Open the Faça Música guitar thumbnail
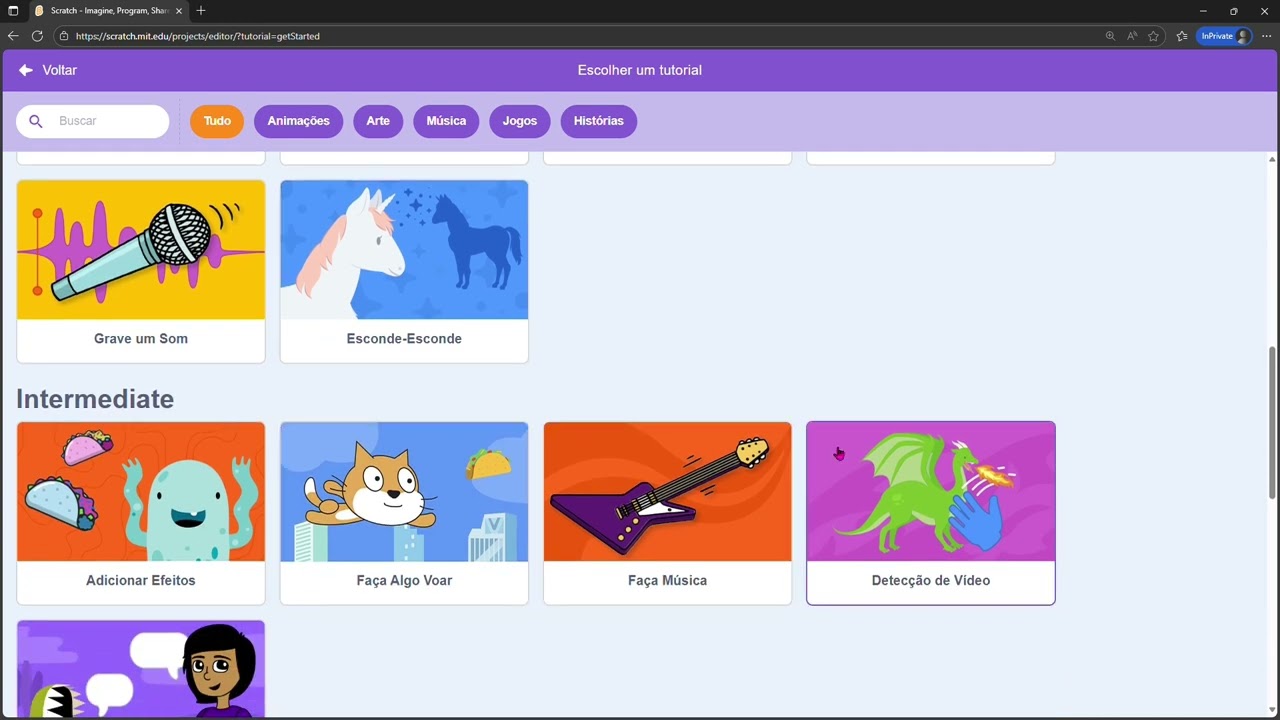The image size is (1280, 720). pos(667,492)
